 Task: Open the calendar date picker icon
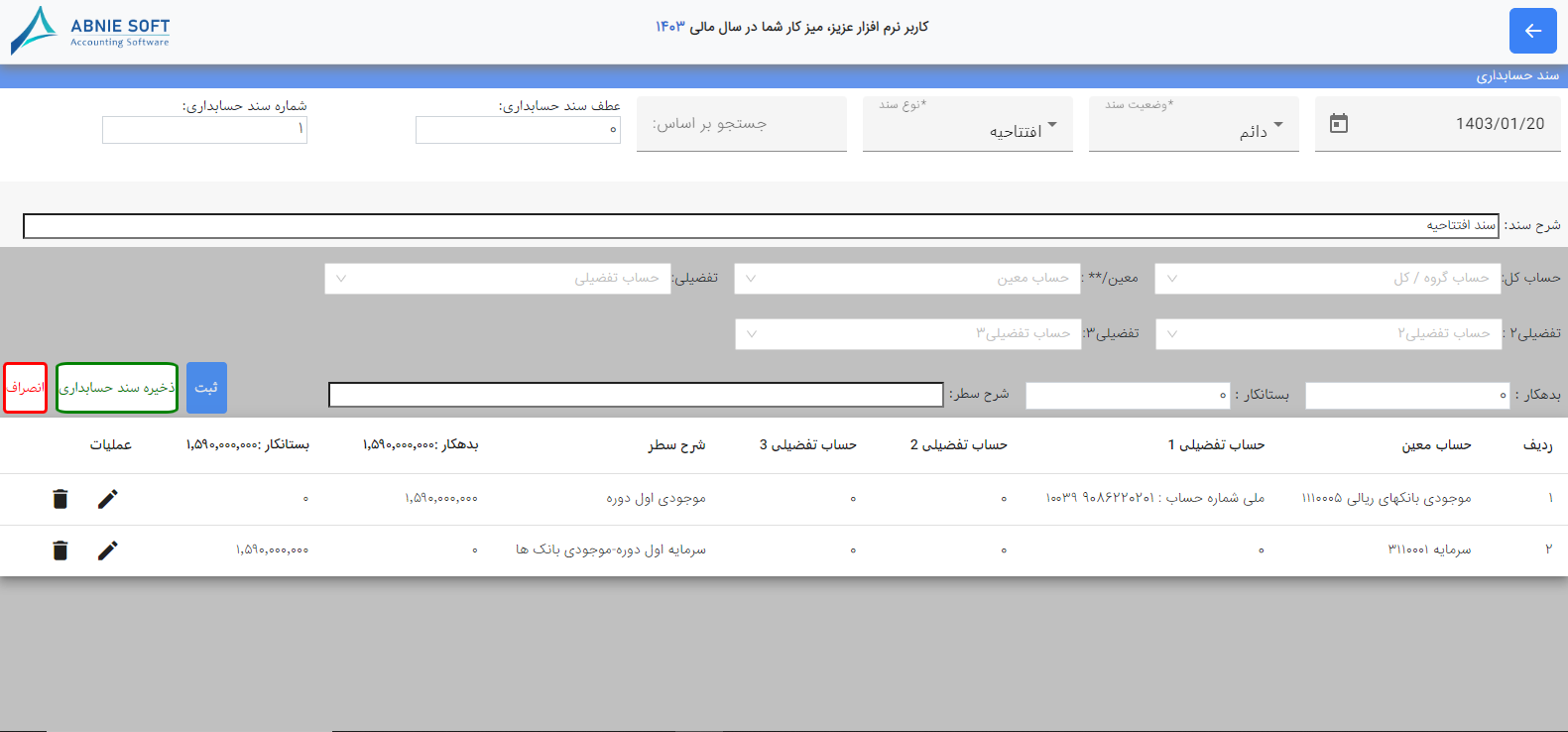tap(1338, 124)
